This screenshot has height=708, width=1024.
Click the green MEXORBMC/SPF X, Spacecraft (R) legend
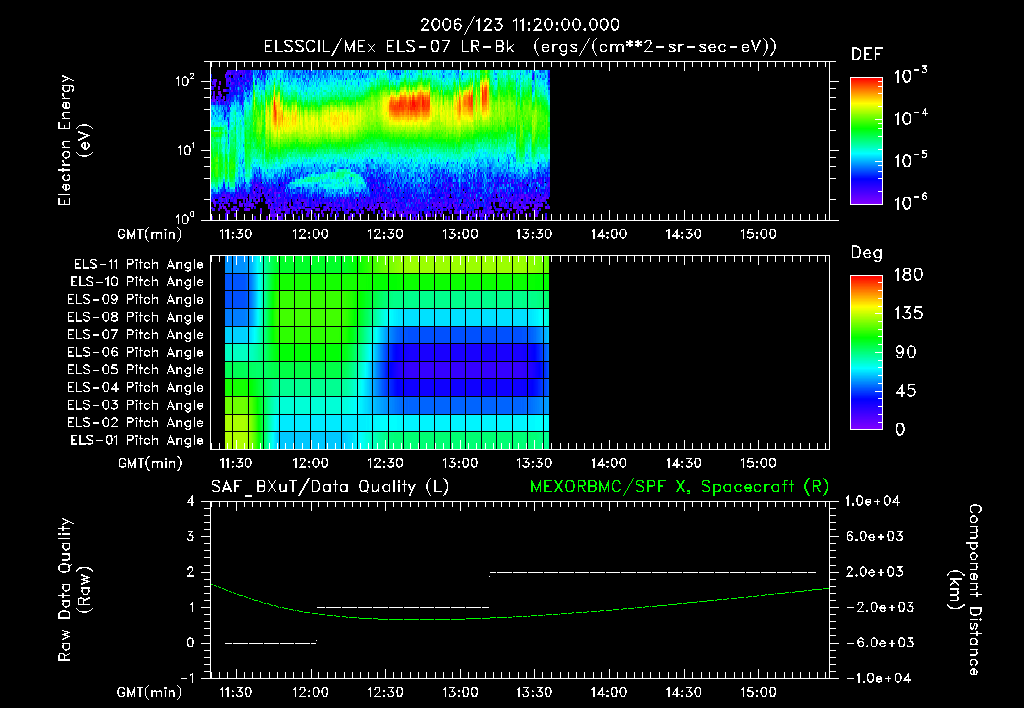(679, 487)
